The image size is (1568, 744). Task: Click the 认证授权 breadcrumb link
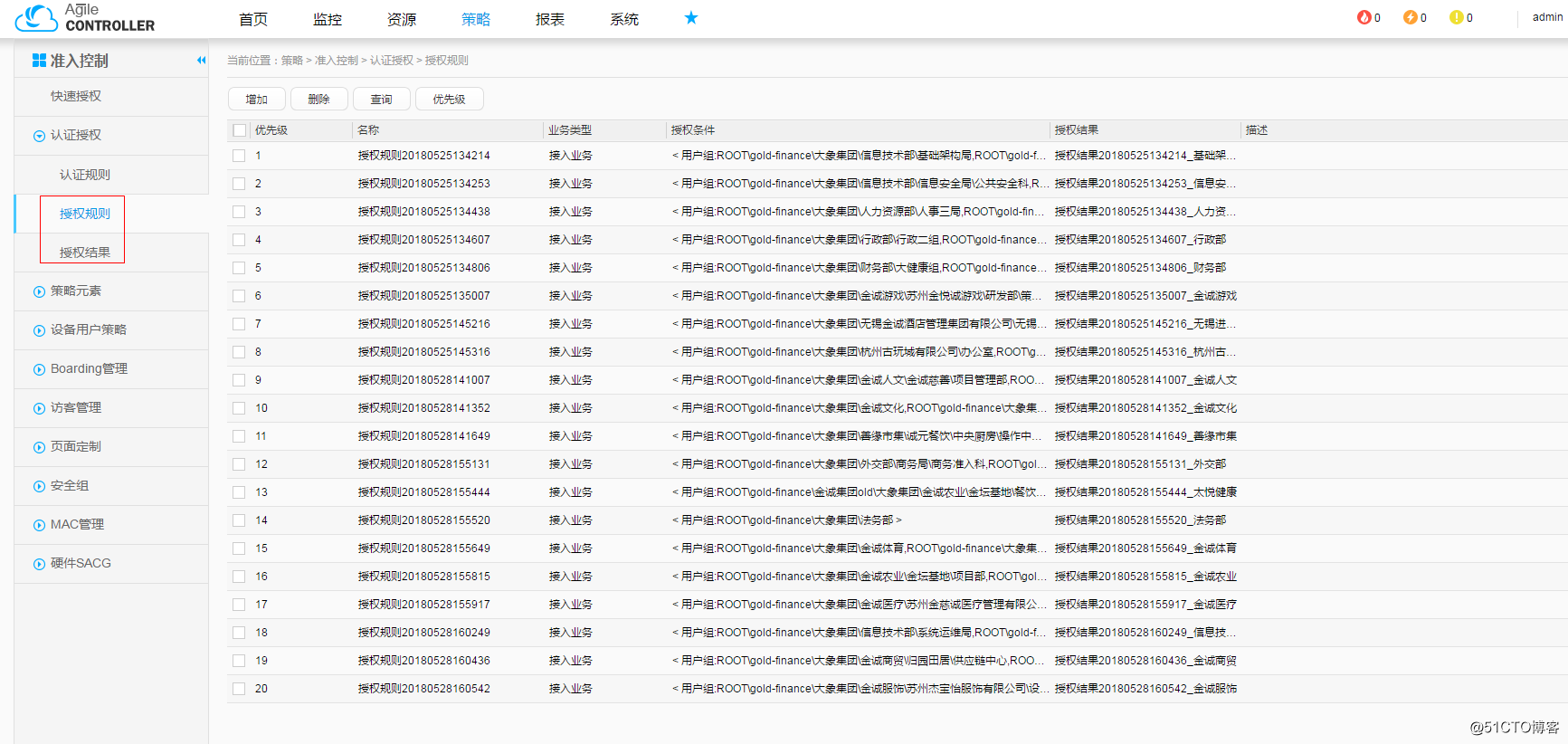392,61
